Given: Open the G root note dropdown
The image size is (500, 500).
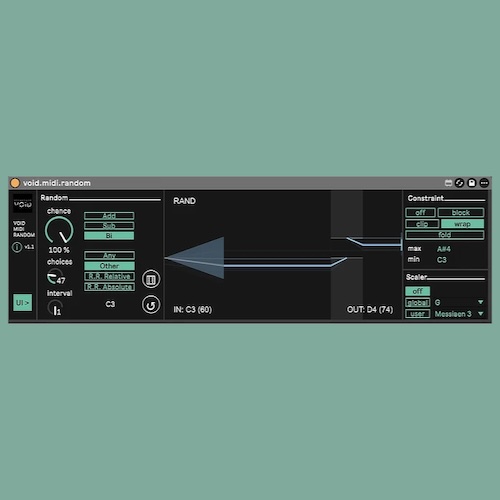Looking at the screenshot, I should click(459, 302).
